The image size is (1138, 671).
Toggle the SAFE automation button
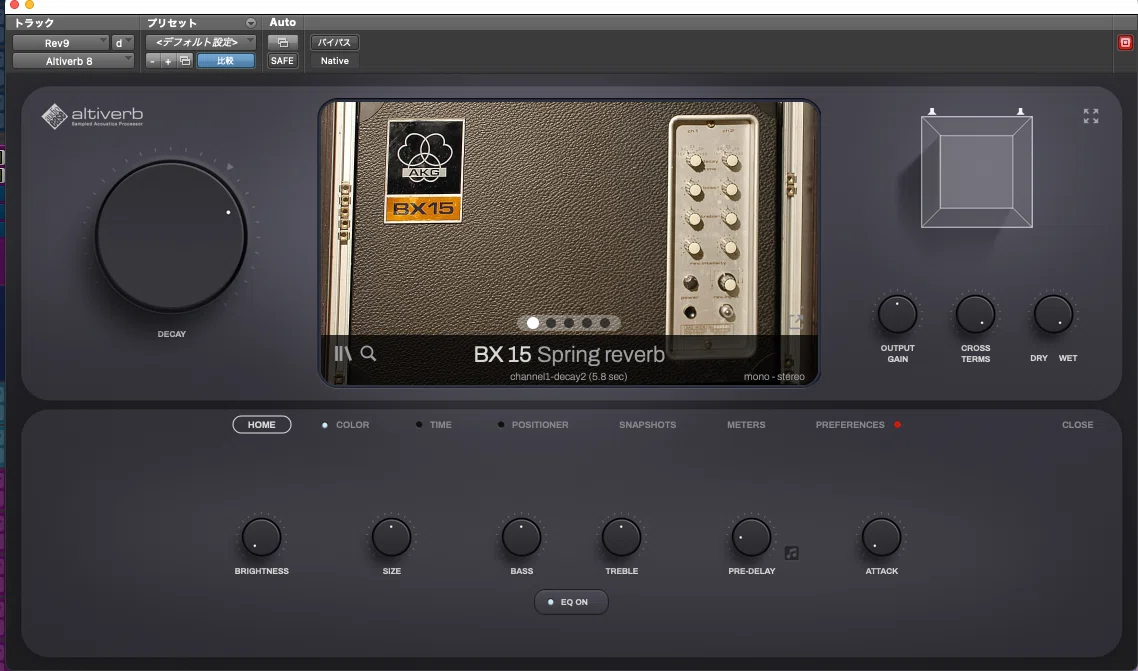tap(282, 61)
